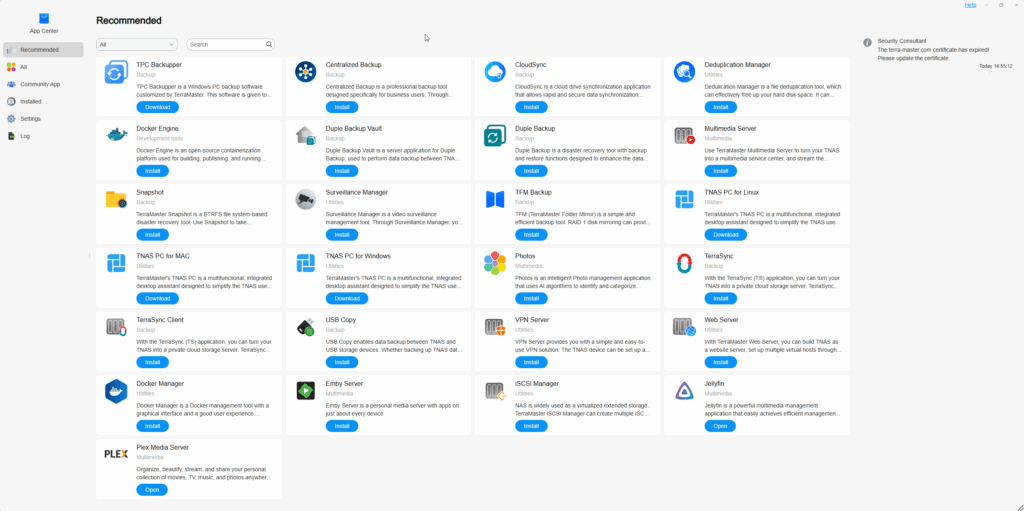The width and height of the screenshot is (1024, 511).
Task: Click the Multimedia Server icon
Action: 684,135
